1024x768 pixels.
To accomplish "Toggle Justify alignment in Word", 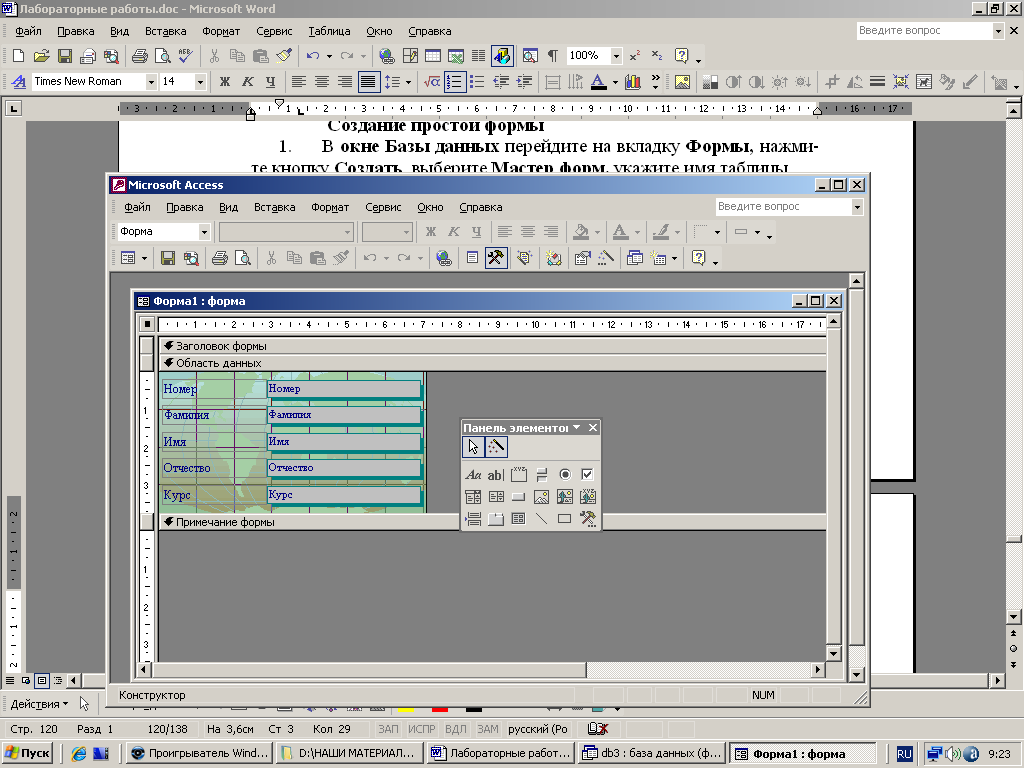I will click(x=368, y=82).
